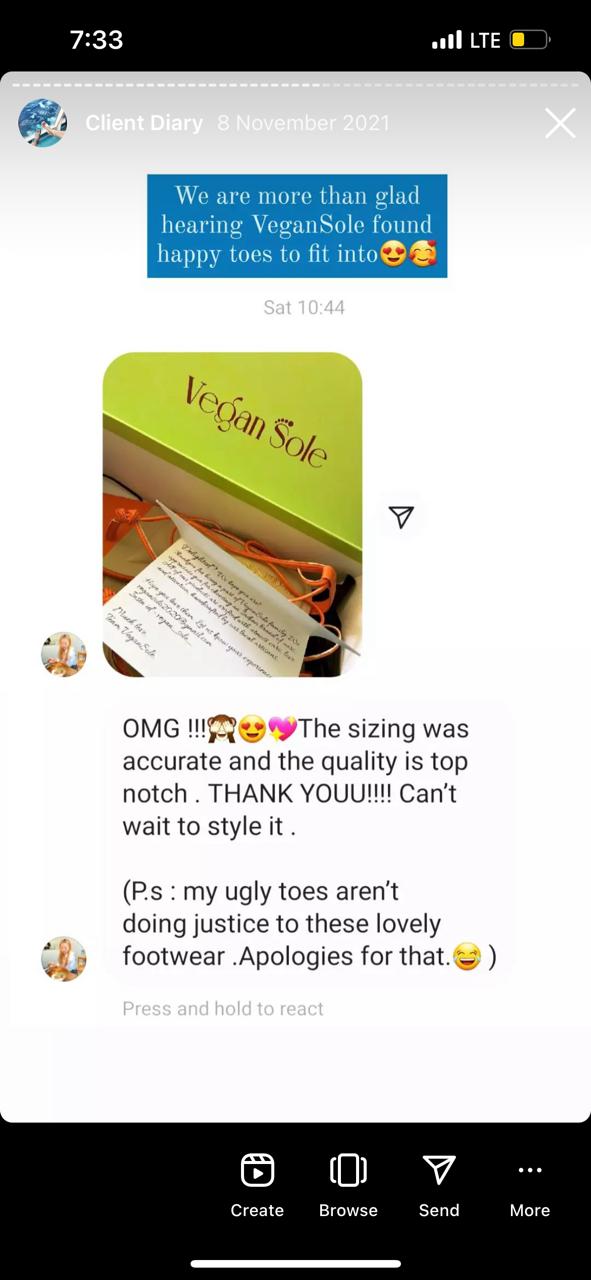Tap the 8 November 2021 date label

pos(303,123)
